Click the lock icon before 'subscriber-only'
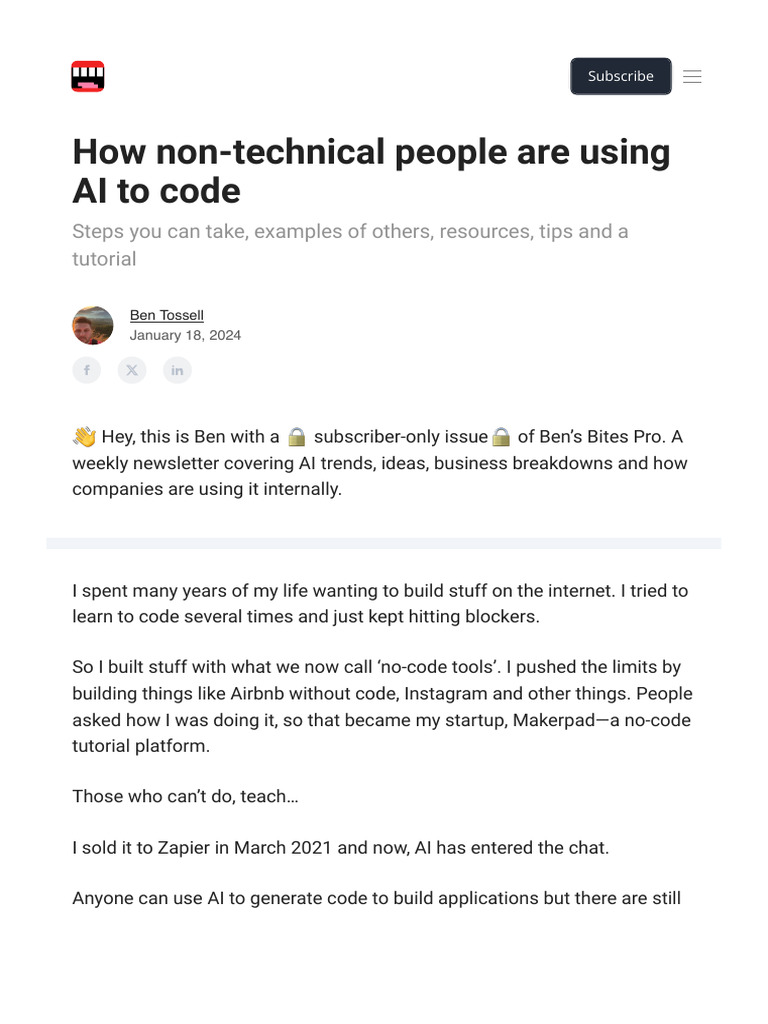This screenshot has height=1024, width=768. click(296, 437)
